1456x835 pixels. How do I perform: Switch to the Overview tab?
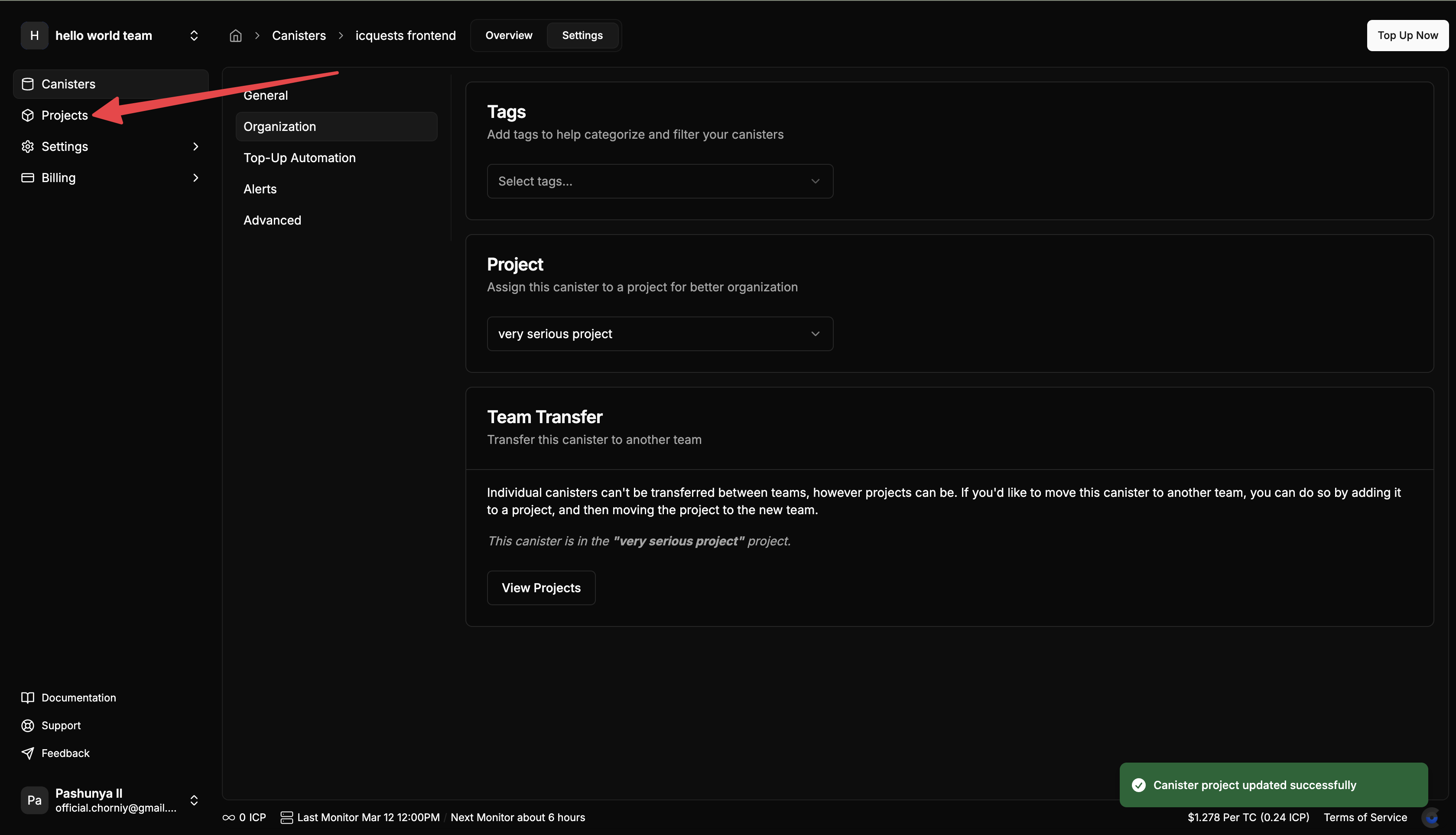click(508, 35)
